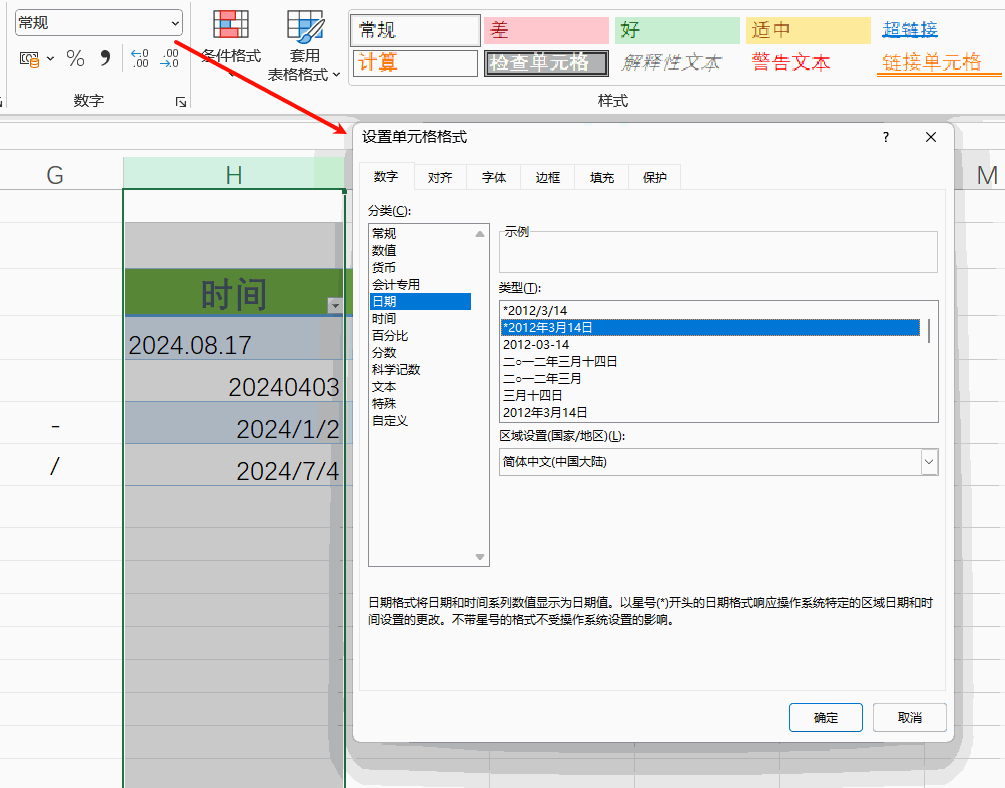The height and width of the screenshot is (788, 1005).
Task: Select column H header
Action: 233,175
